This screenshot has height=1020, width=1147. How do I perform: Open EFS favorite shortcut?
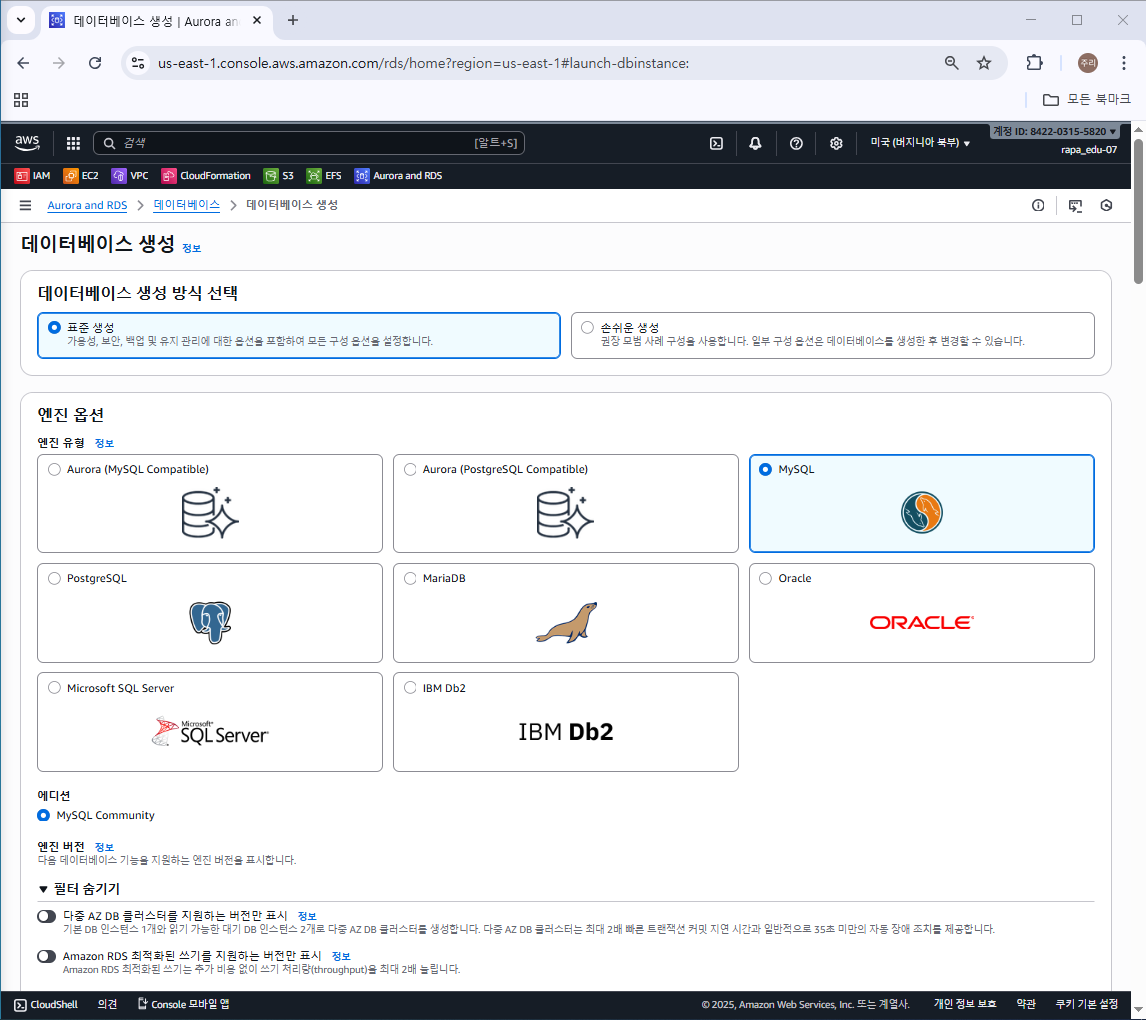[324, 176]
